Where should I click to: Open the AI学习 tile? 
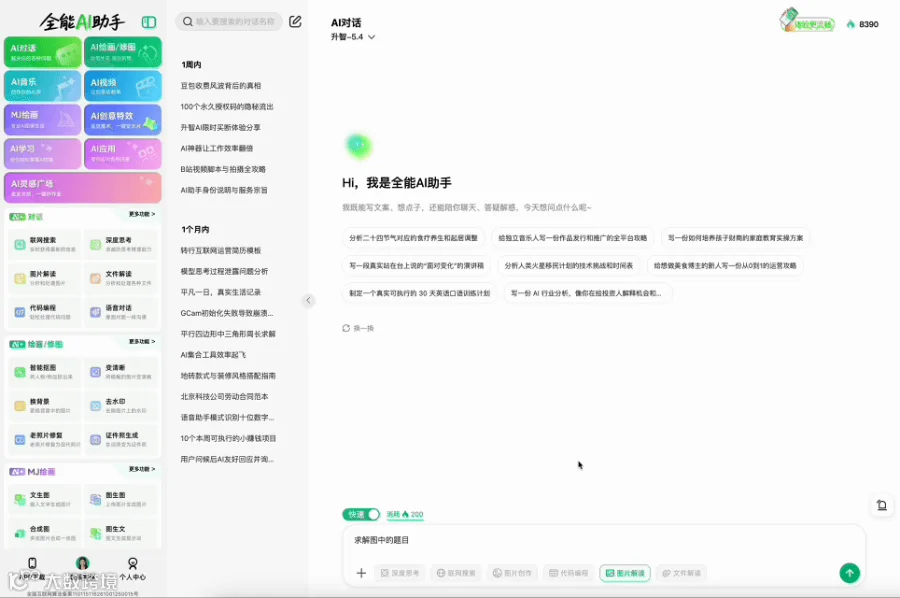point(43,153)
